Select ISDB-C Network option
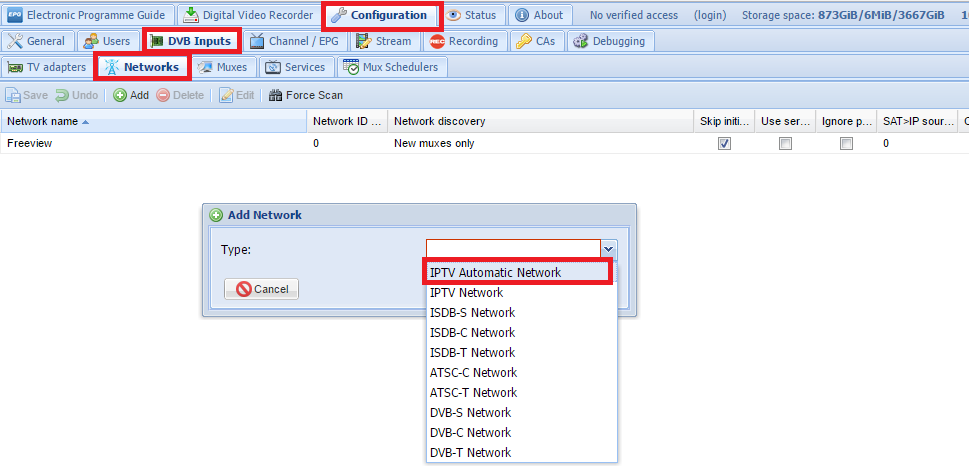 coord(522,332)
